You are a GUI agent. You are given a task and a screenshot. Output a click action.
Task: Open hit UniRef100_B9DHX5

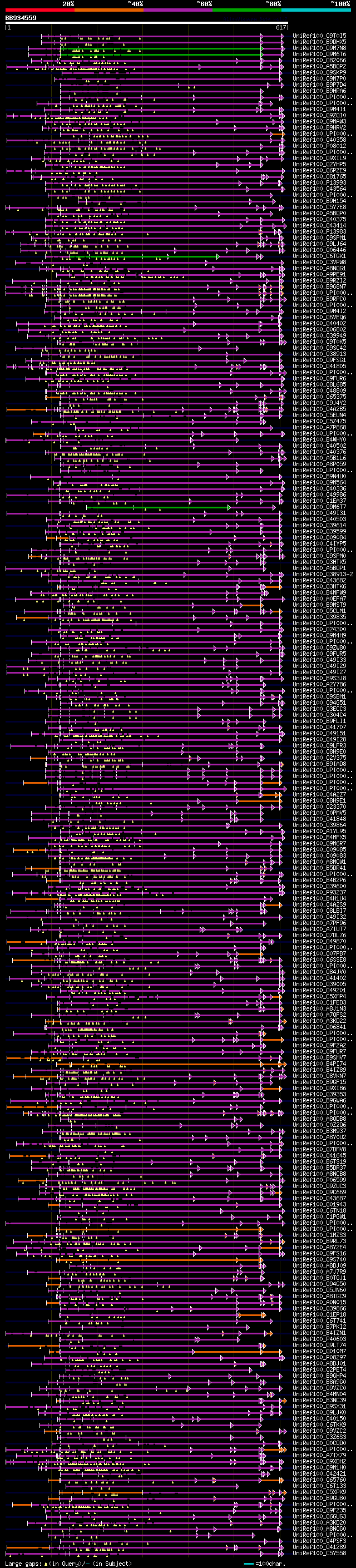click(319, 42)
